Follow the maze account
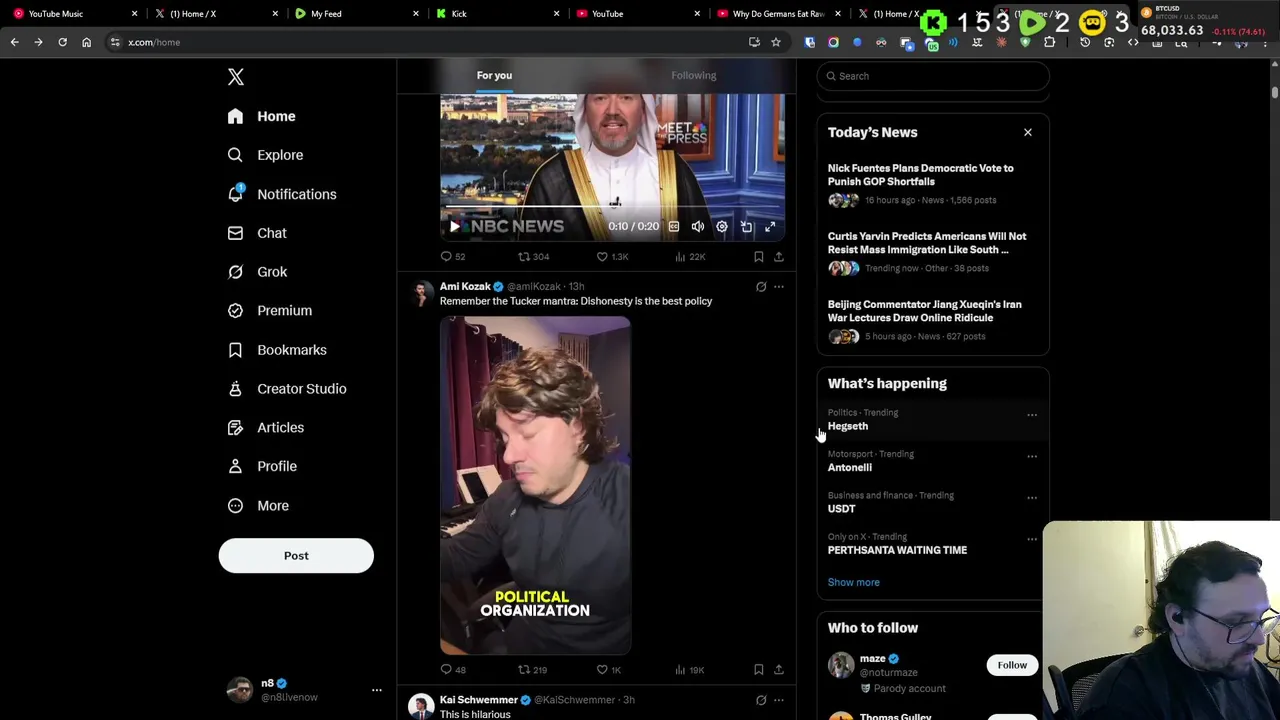The height and width of the screenshot is (720, 1280). coord(1012,665)
